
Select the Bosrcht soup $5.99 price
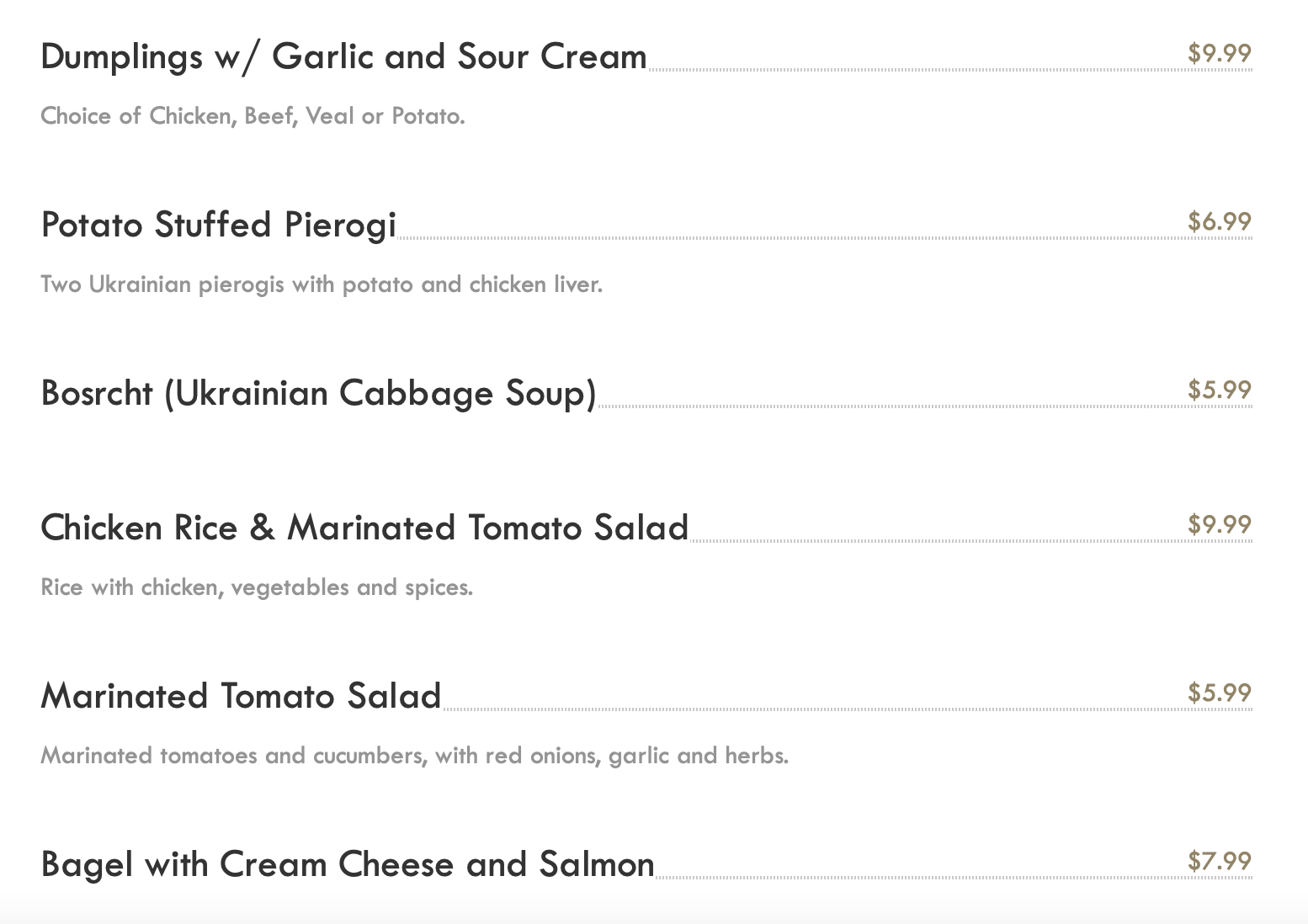click(1220, 390)
